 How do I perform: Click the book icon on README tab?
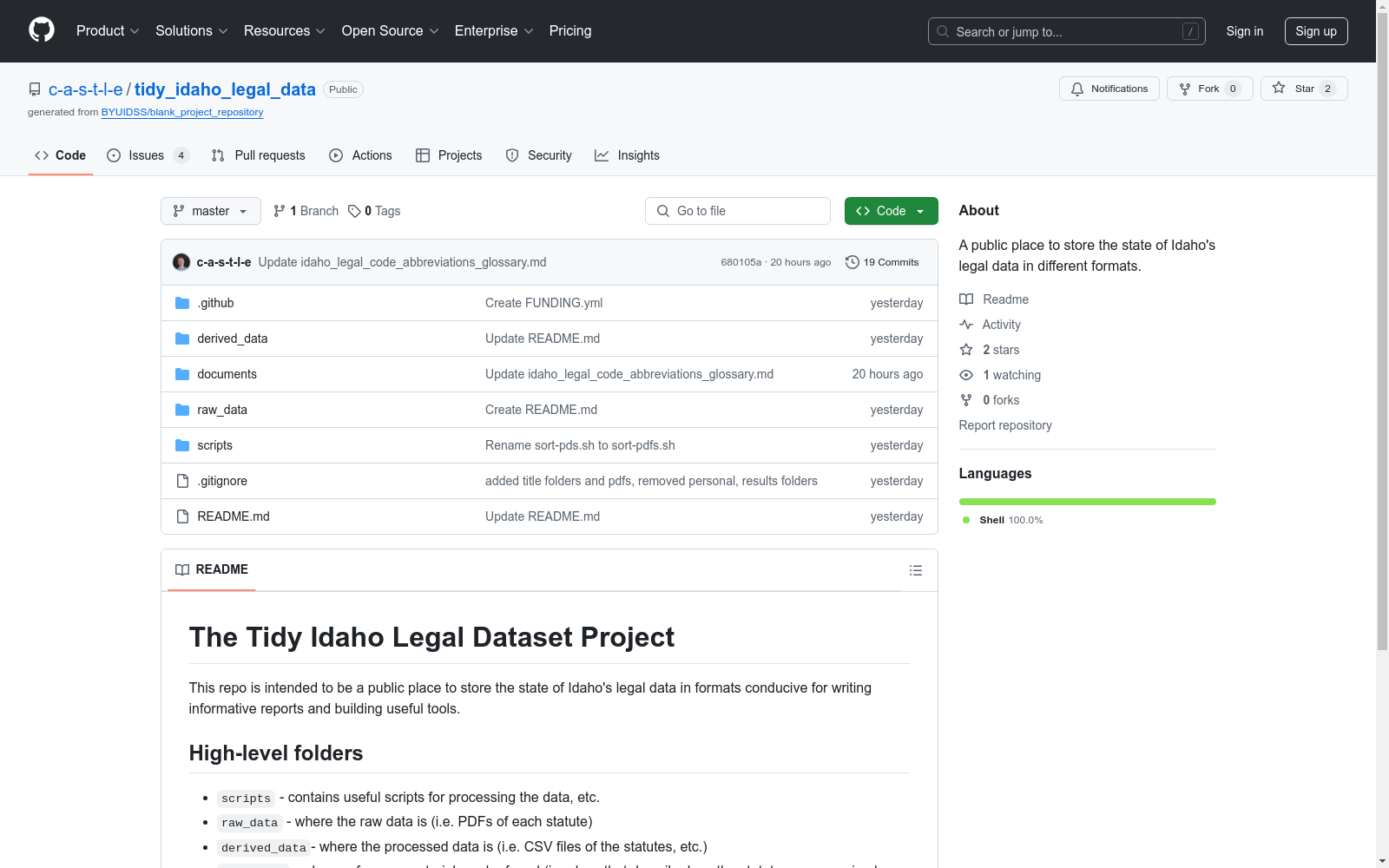click(x=182, y=569)
